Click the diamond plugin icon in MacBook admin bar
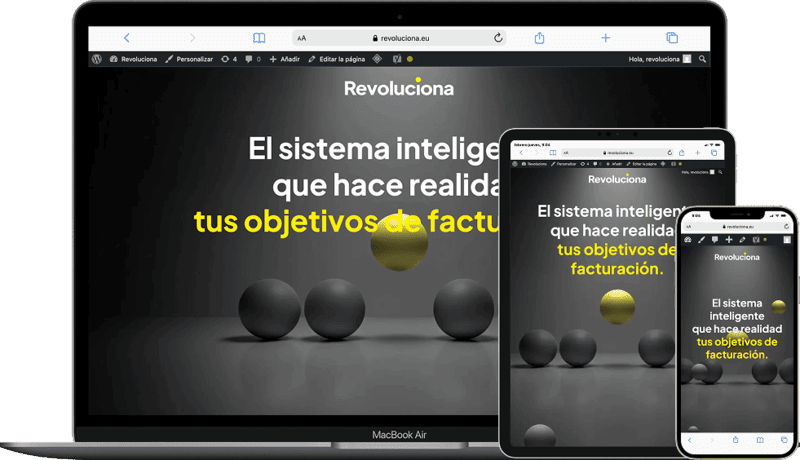Screen dimensions: 800x460 click(377, 59)
